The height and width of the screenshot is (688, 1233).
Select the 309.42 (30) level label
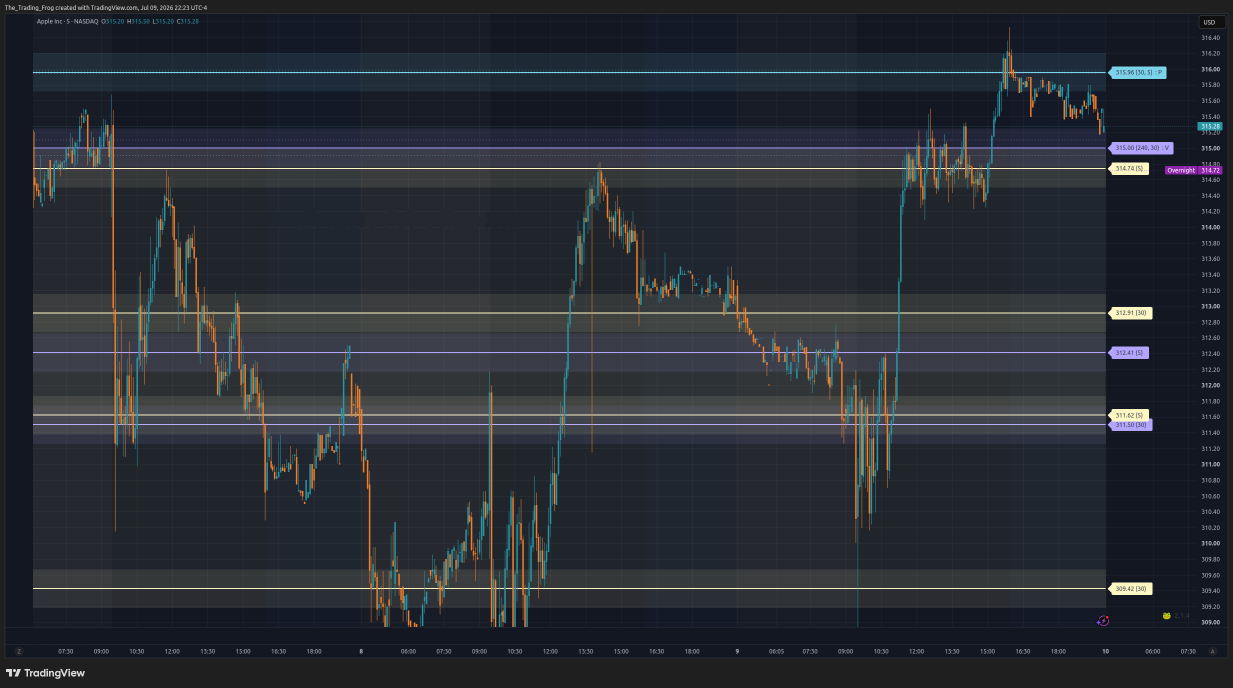coord(1131,589)
